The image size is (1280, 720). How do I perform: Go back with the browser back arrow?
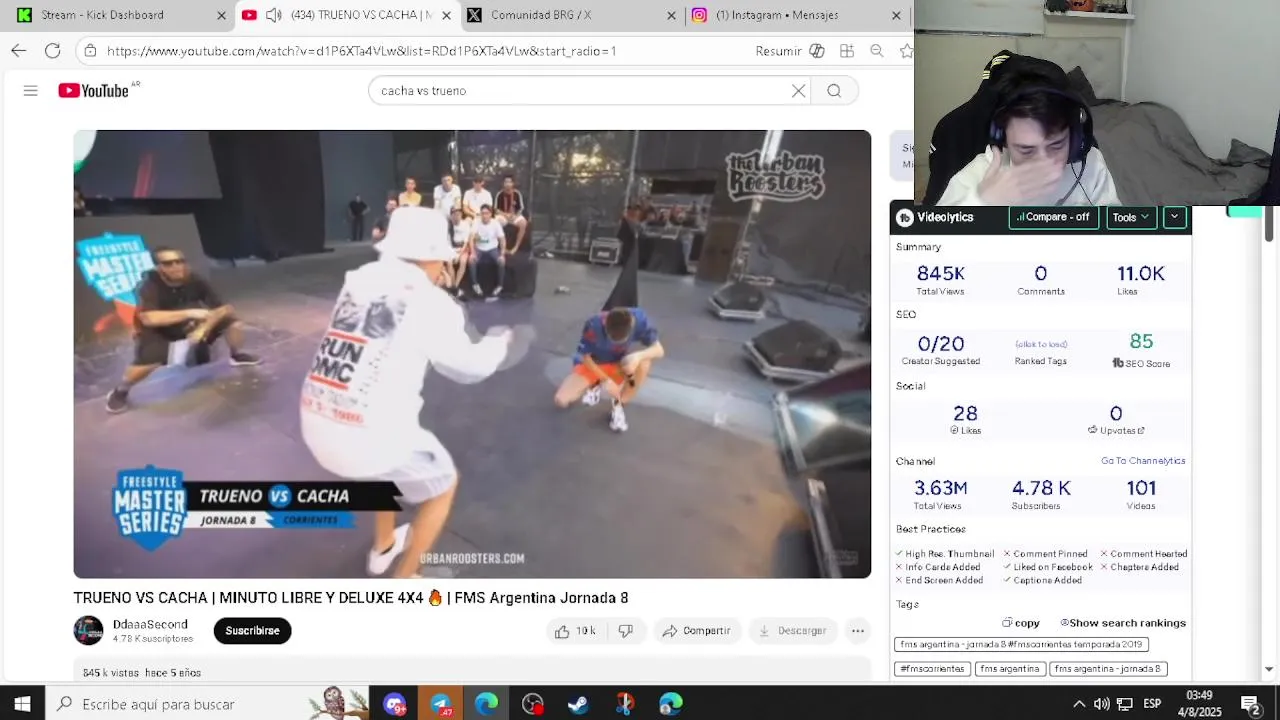(x=18, y=51)
